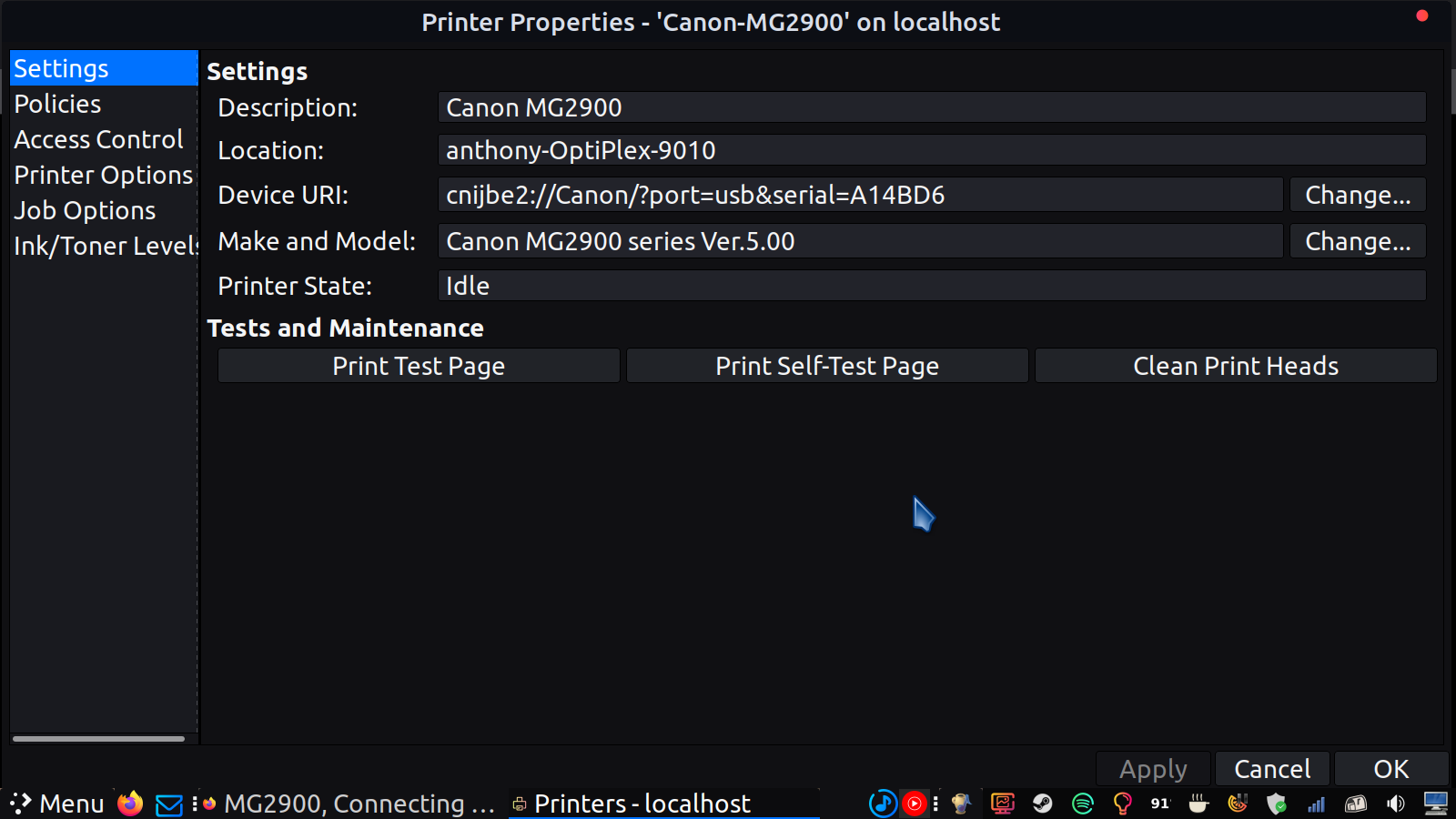Open the network signal bars tray icon
Image resolution: width=1456 pixels, height=819 pixels.
tap(1316, 804)
